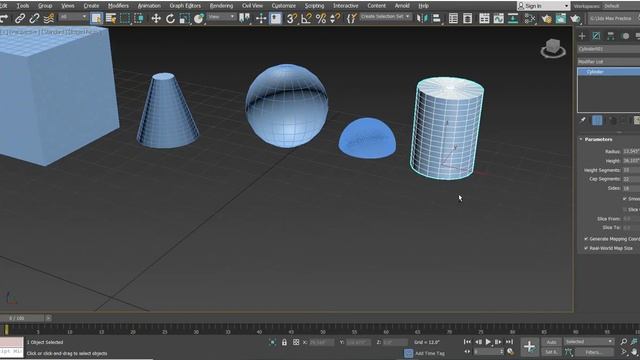
Task: Click Select and Place tool icon
Action: click(x=198, y=18)
